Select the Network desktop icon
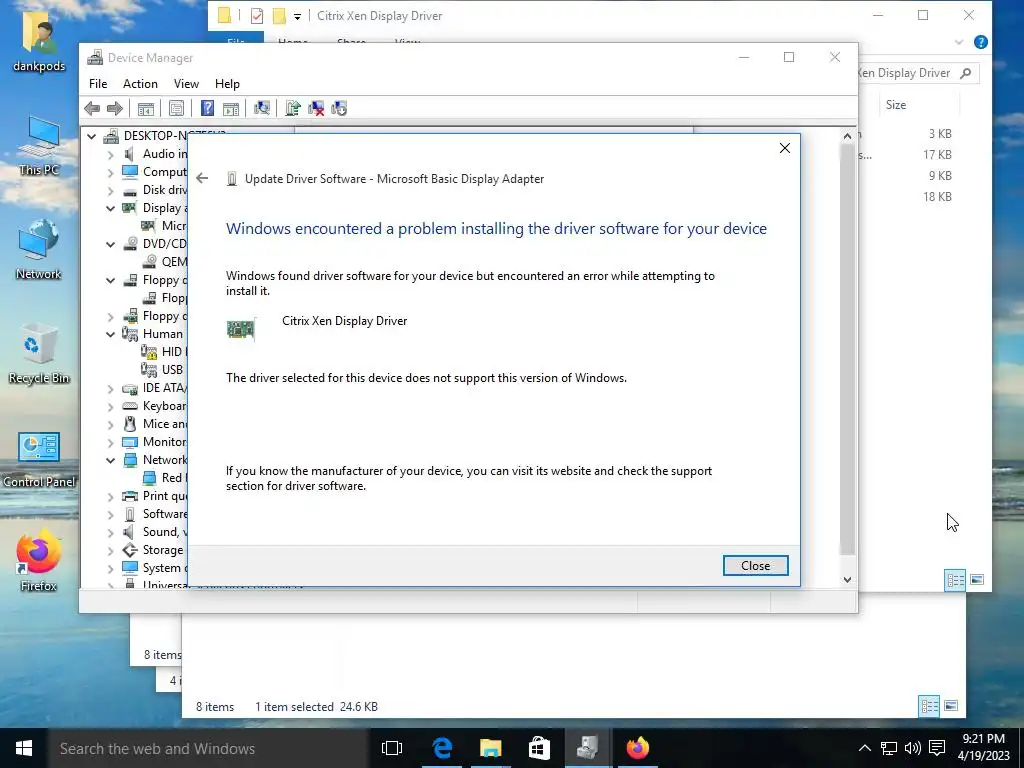1024x768 pixels. point(39,249)
